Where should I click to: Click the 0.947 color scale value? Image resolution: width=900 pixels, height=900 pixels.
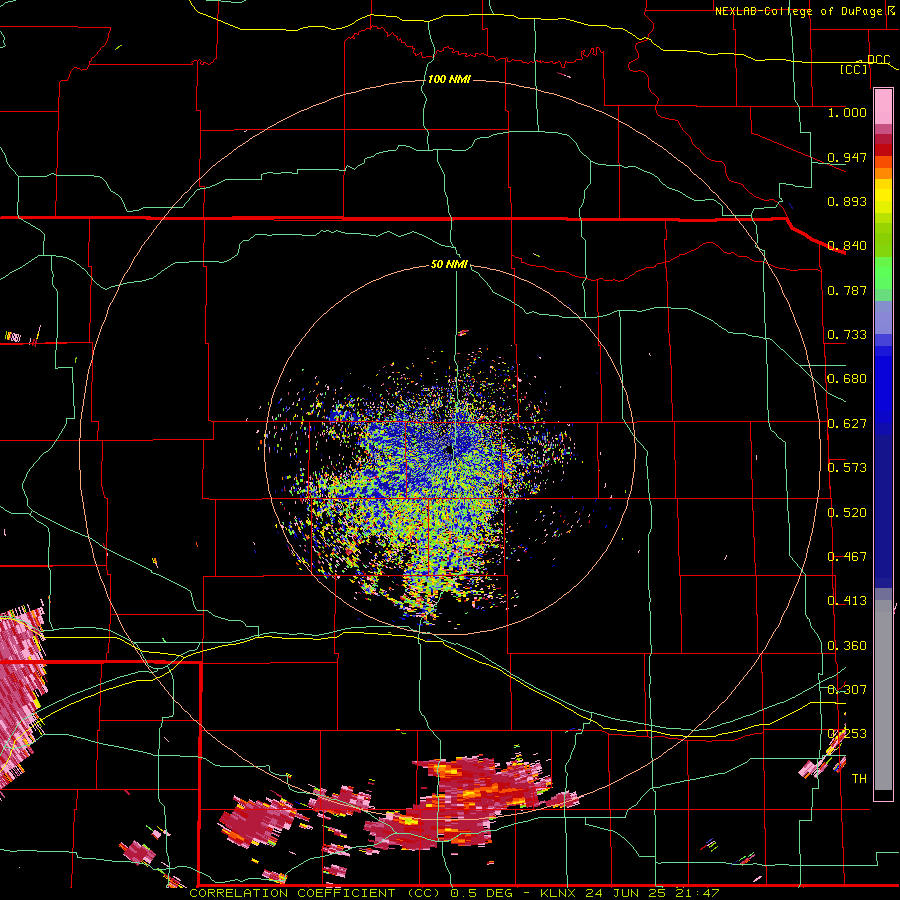[847, 157]
